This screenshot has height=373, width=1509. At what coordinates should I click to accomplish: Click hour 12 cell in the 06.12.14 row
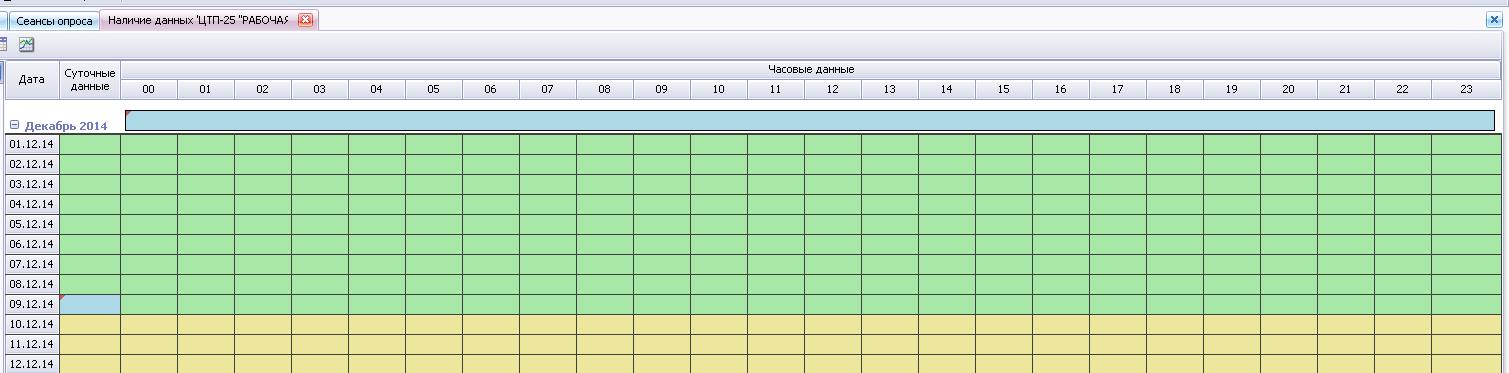point(833,244)
